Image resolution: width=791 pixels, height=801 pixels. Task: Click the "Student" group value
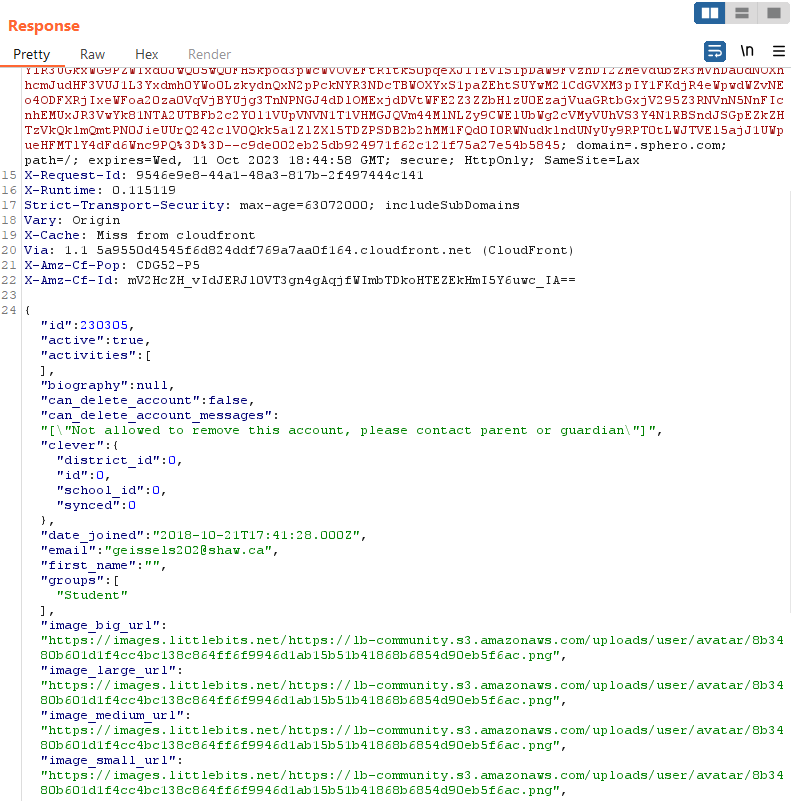click(x=92, y=595)
